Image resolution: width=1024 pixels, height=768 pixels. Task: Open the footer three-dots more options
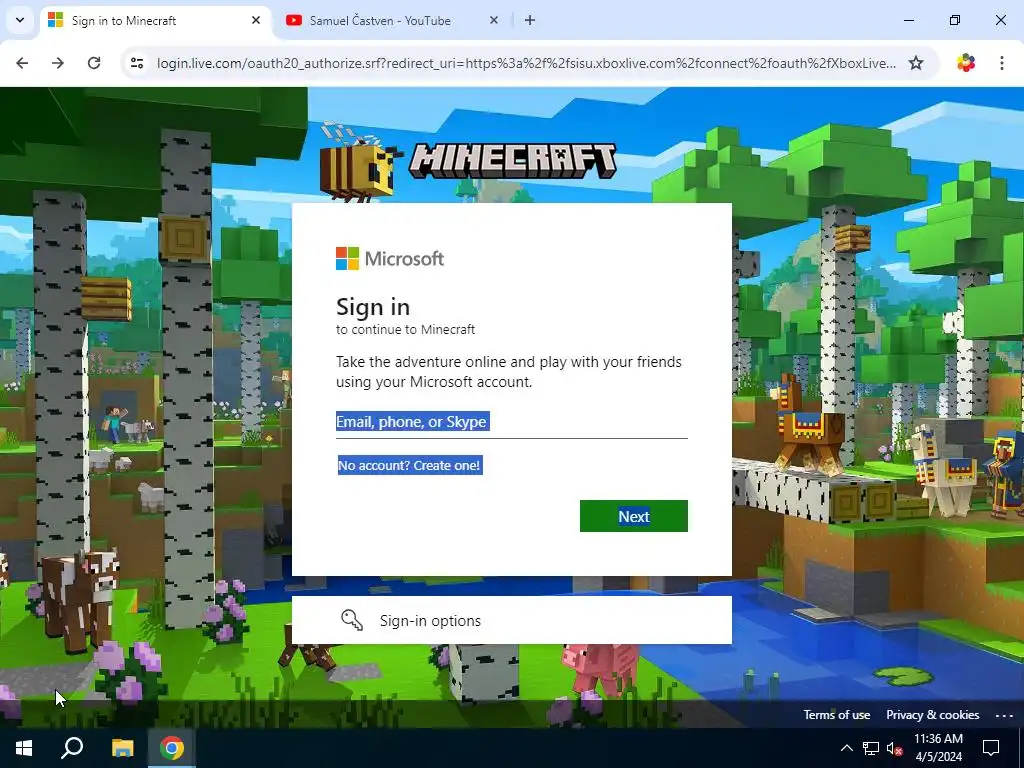1004,715
